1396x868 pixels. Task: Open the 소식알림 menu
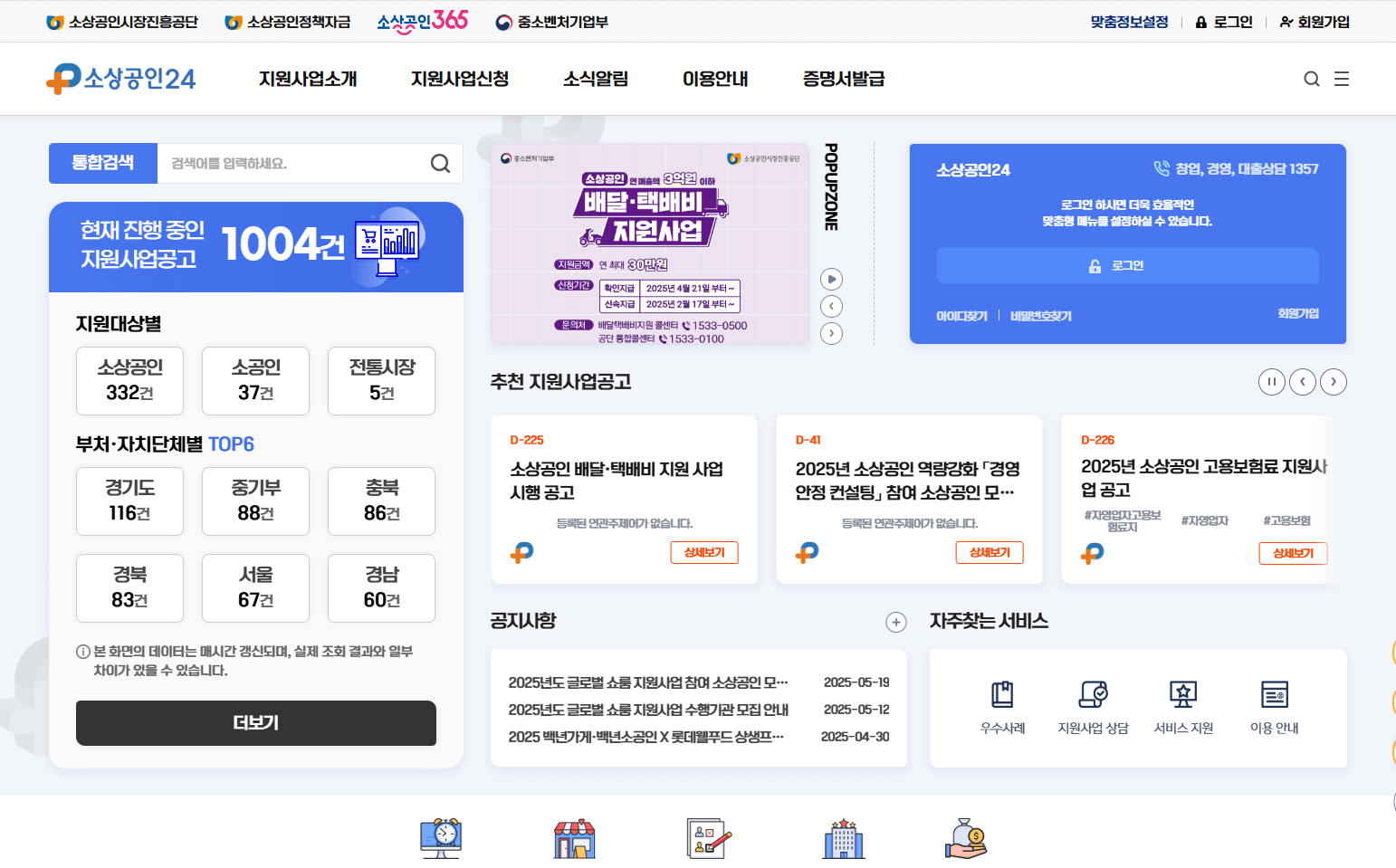593,79
